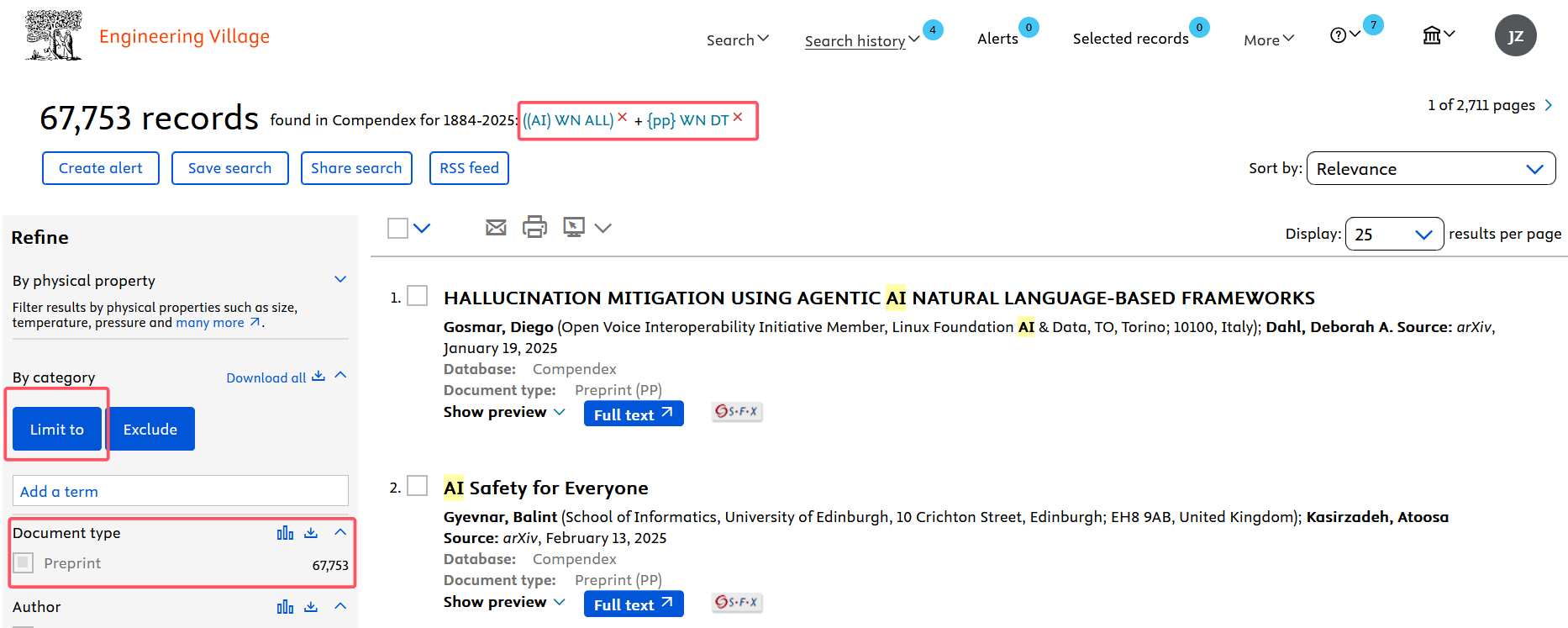Open author Gyevnar, Balint

[500, 517]
